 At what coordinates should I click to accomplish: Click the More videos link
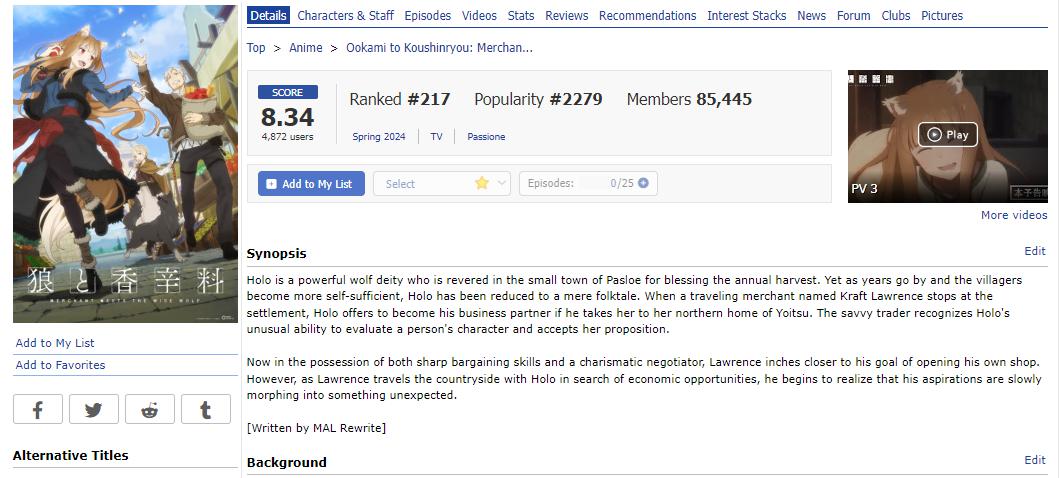(x=1013, y=215)
